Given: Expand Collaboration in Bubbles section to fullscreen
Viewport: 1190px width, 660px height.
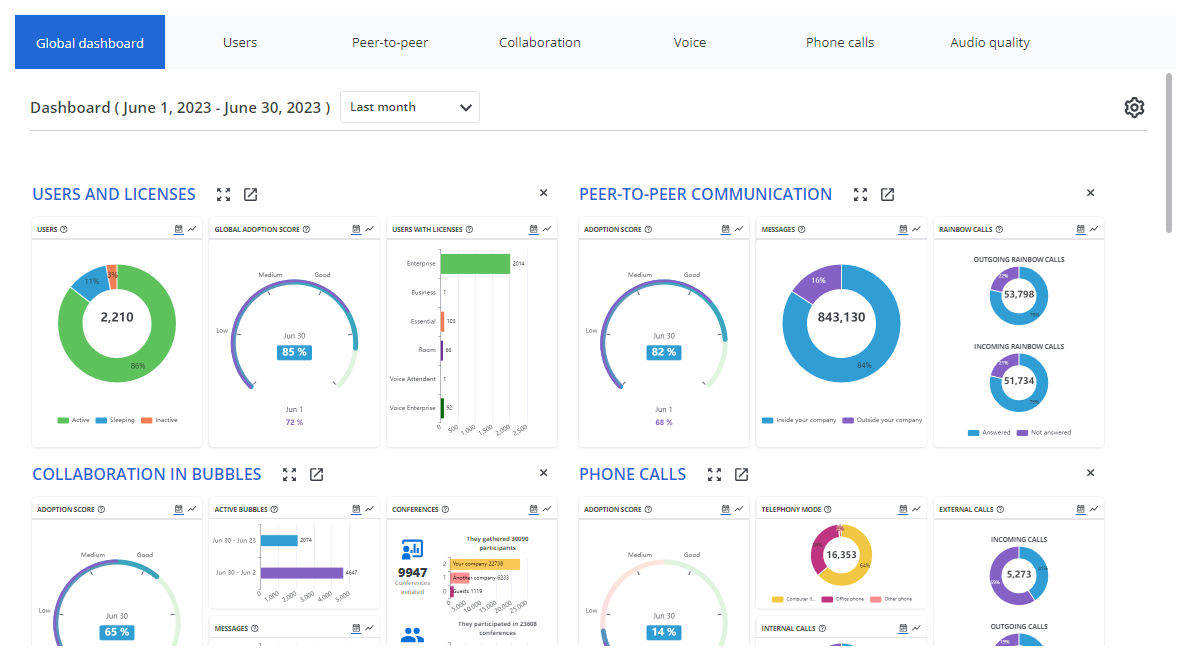Looking at the screenshot, I should pos(289,475).
